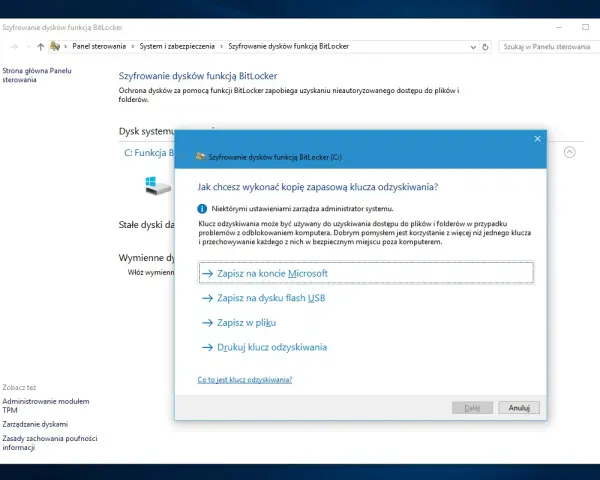Refresh the Control Panel view
Screen dimensions: 600x480
[x=485, y=47]
